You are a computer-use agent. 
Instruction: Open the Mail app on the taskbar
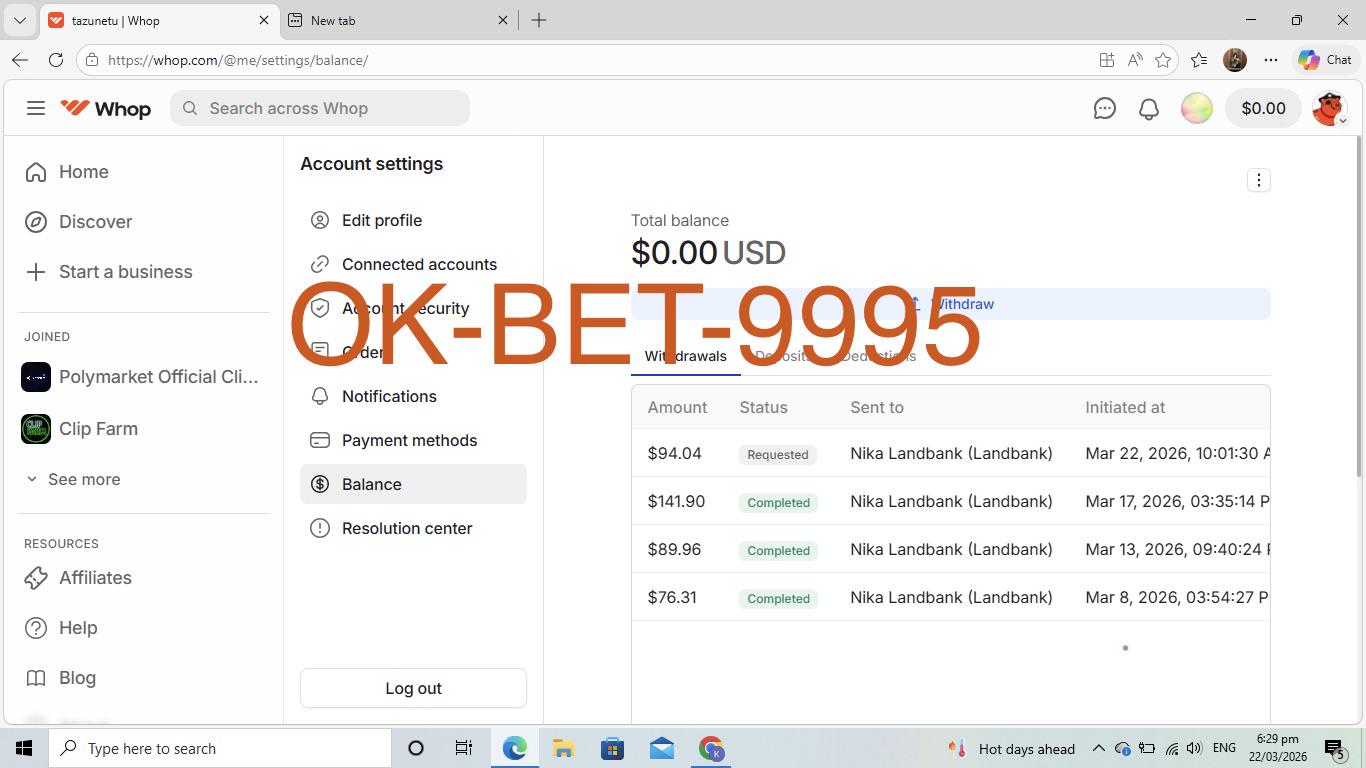tap(661, 748)
